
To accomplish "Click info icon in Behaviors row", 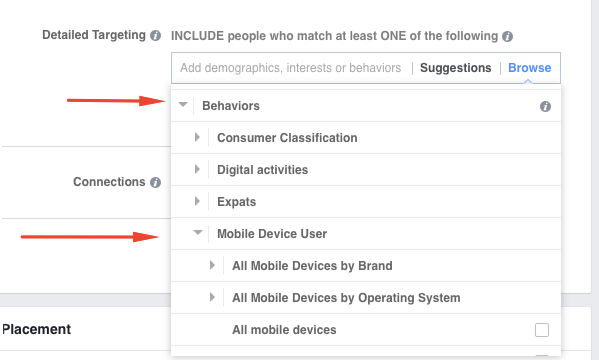I will tap(545, 106).
